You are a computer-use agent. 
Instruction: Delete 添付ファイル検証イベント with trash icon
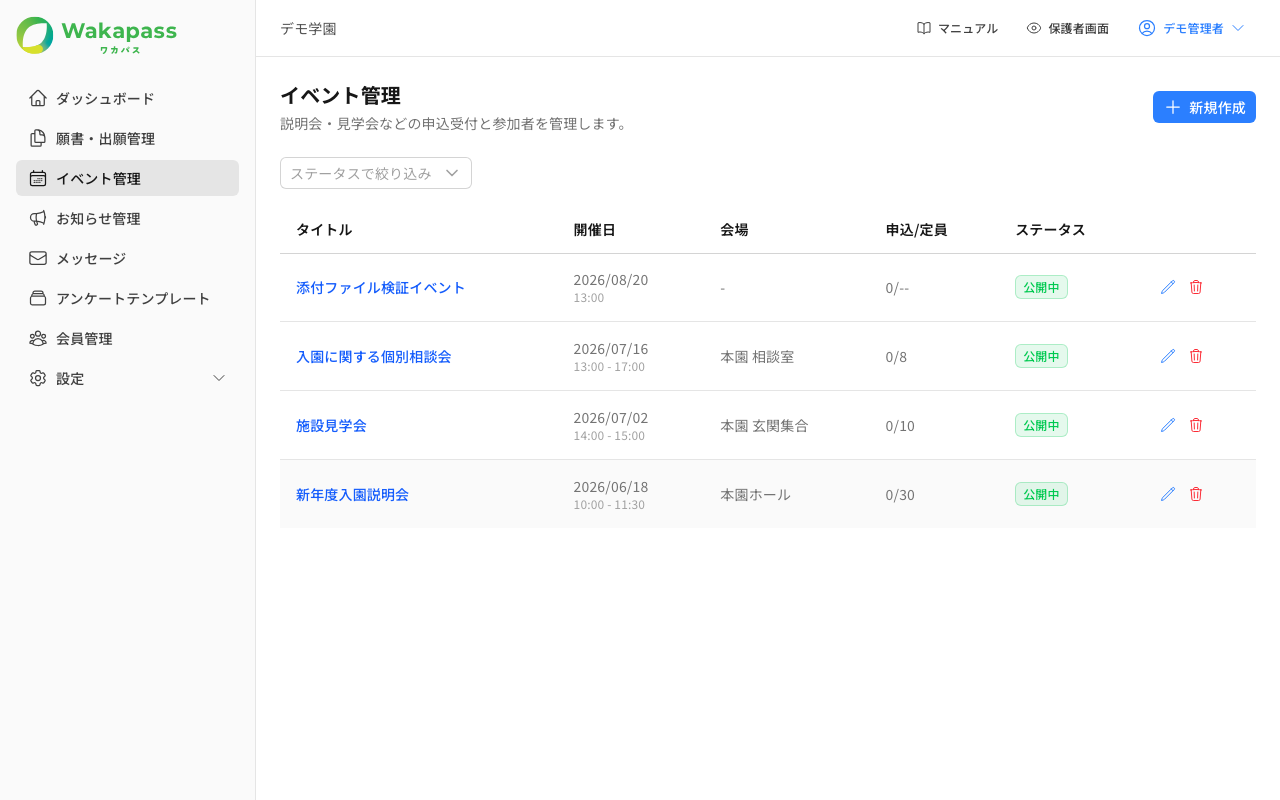tap(1196, 287)
